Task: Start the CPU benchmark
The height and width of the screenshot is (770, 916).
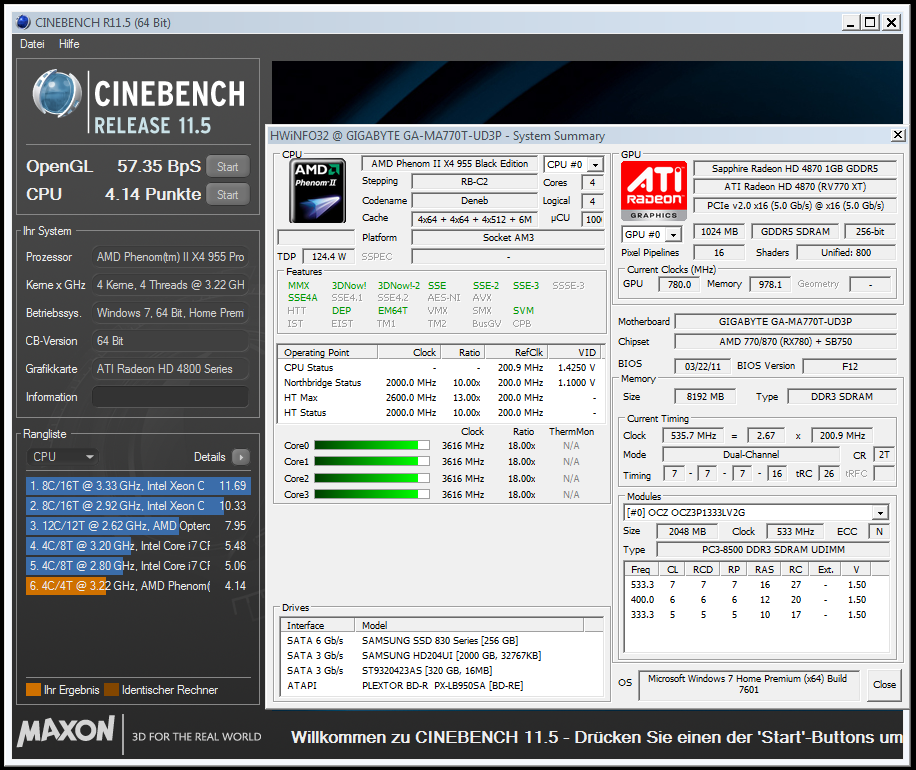Action: tap(227, 195)
